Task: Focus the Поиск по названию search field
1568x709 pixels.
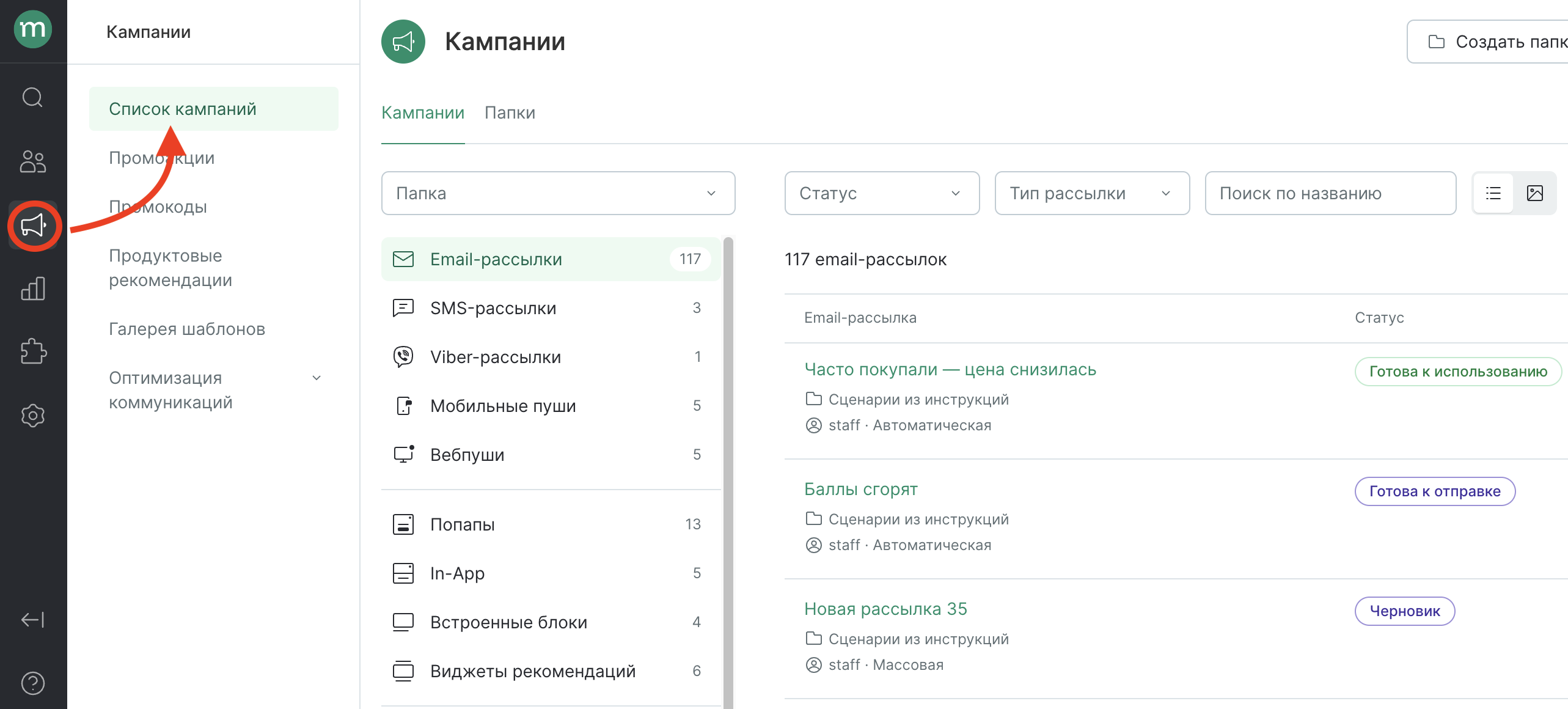Action: point(1330,193)
